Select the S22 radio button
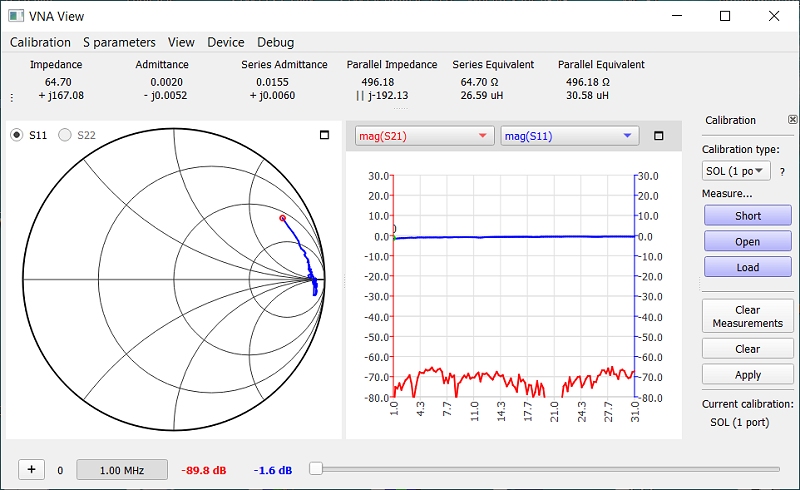800x490 pixels. [x=66, y=135]
